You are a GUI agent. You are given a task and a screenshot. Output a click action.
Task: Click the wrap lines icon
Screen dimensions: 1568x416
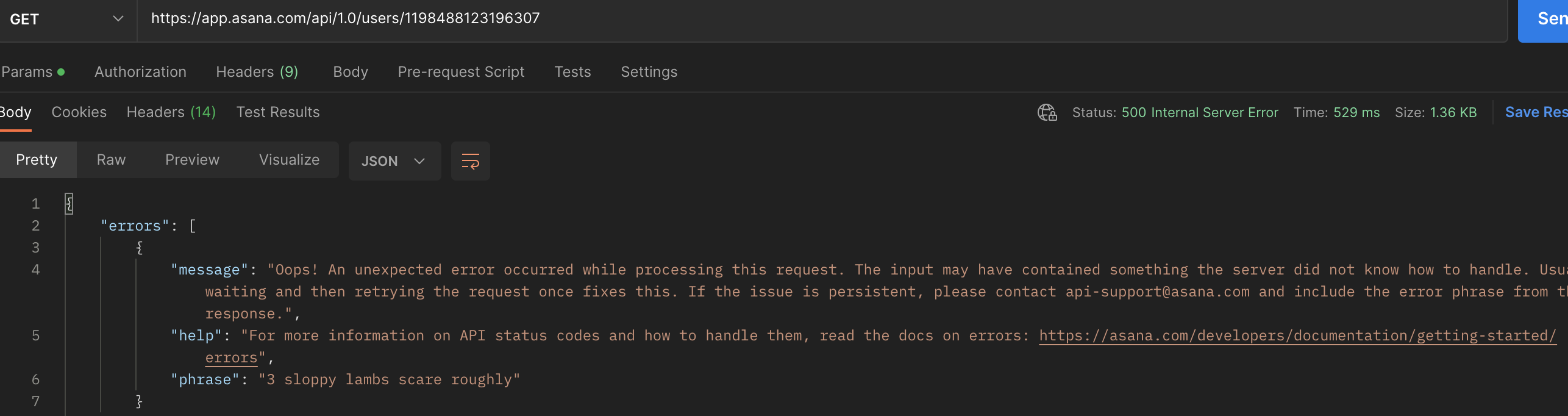pyautogui.click(x=470, y=161)
